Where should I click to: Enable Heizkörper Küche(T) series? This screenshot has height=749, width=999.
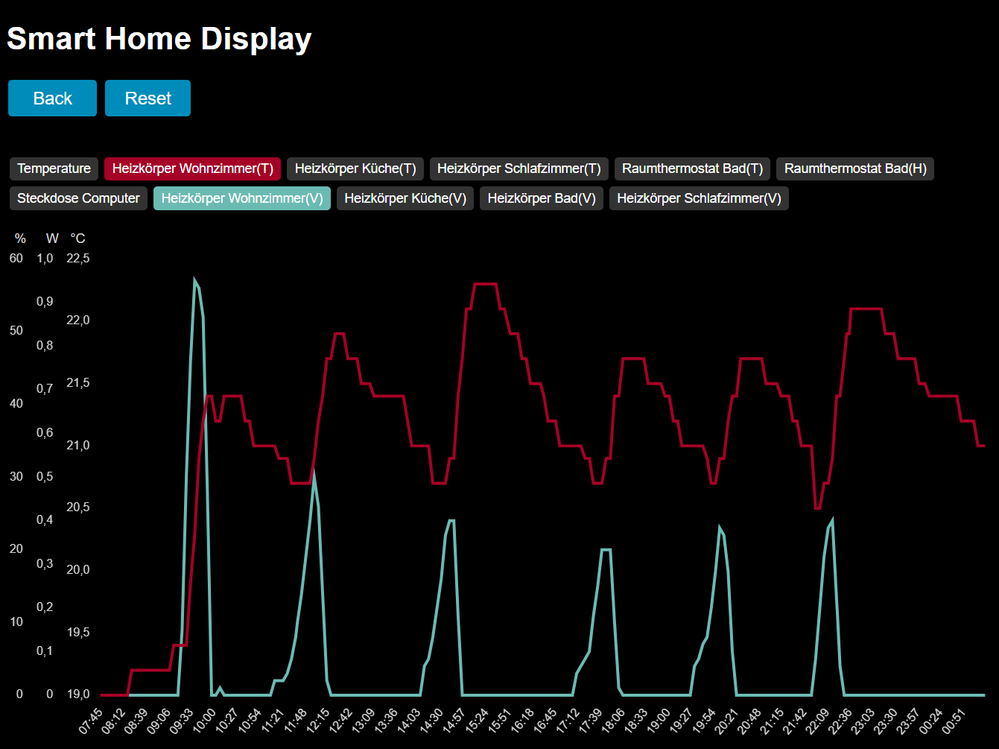coord(355,168)
